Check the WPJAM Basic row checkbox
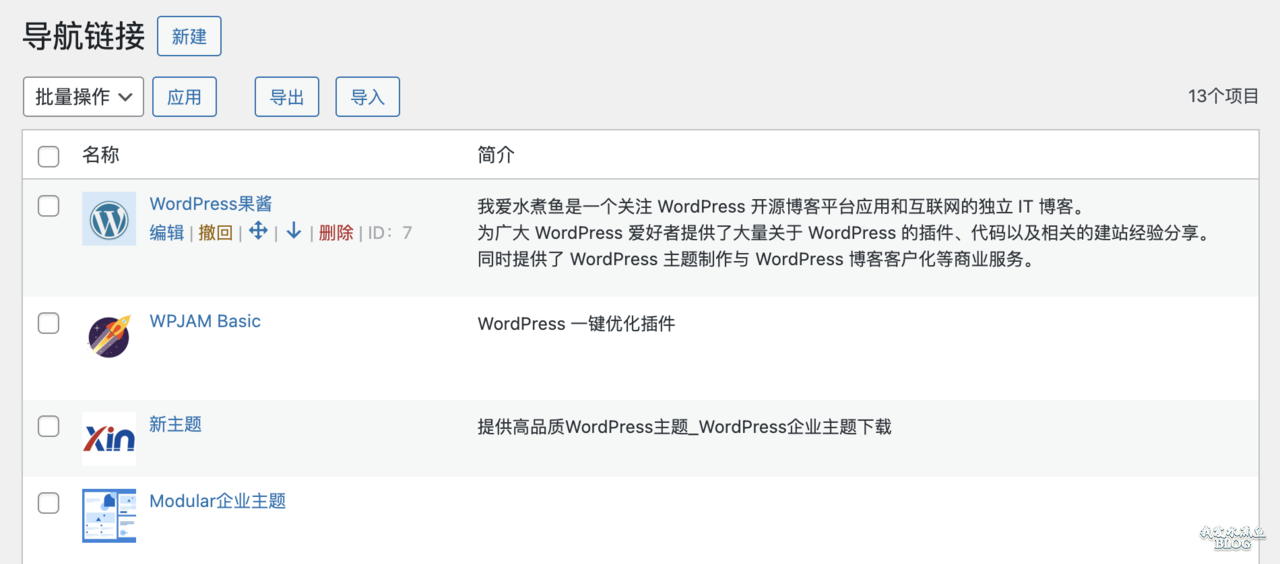 [x=48, y=323]
